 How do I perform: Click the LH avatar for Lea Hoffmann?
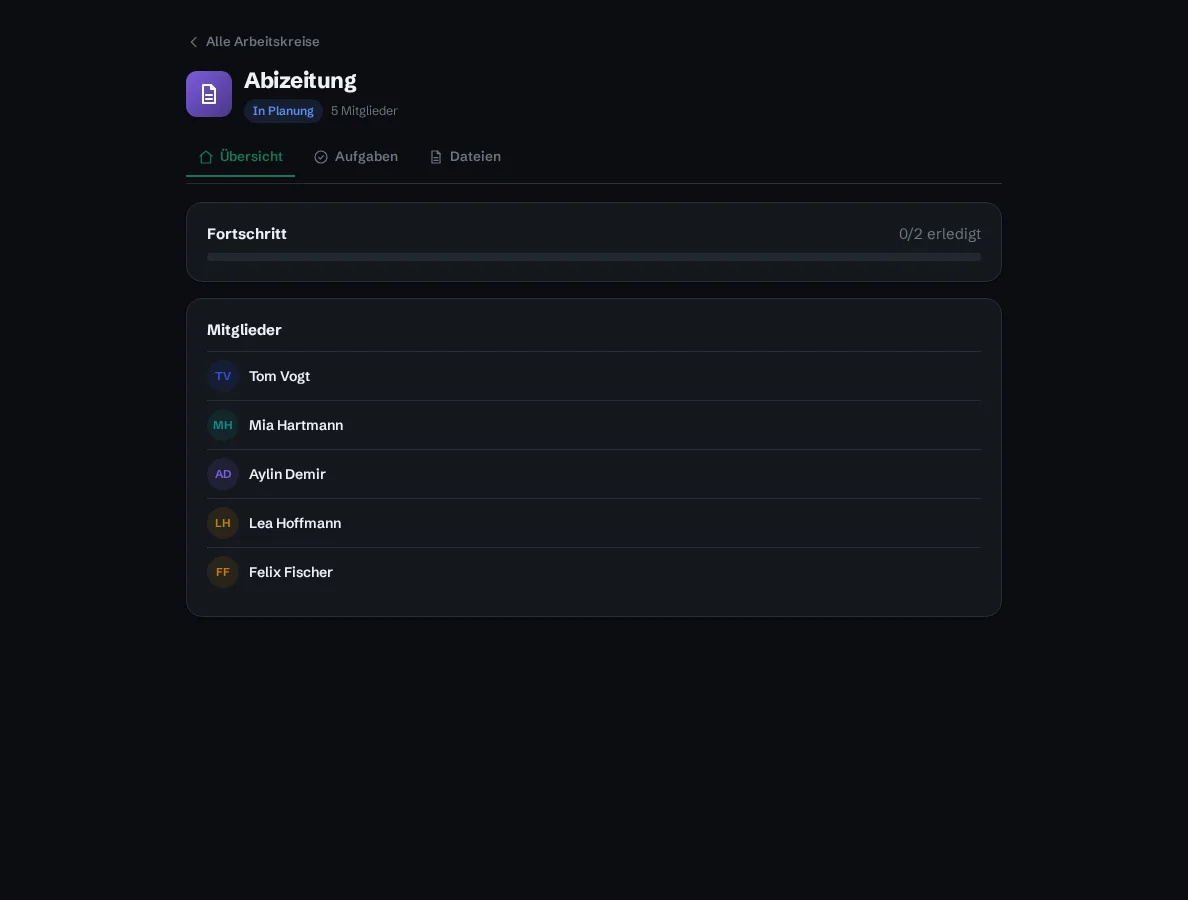pyautogui.click(x=223, y=523)
